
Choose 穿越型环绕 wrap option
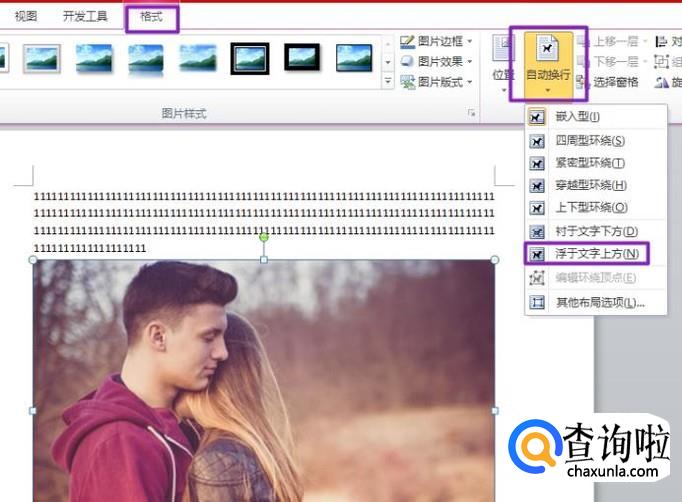595,186
